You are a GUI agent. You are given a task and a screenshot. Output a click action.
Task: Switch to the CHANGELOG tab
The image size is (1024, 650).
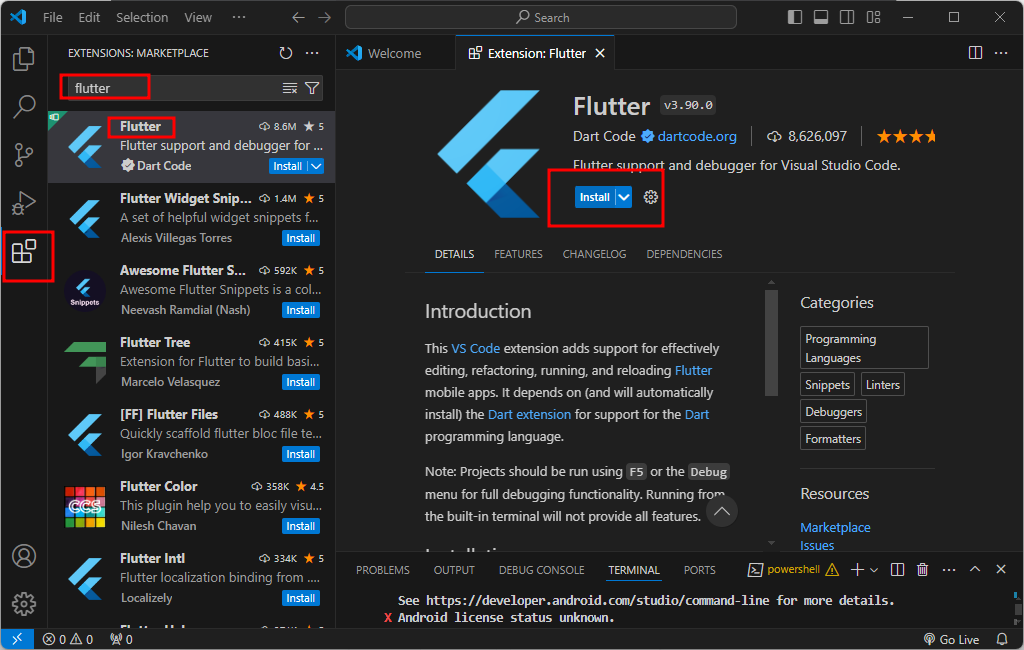pos(594,254)
